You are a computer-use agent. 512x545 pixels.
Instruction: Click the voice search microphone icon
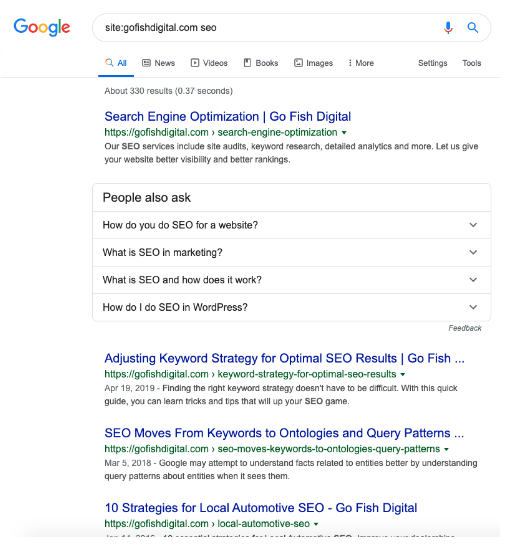(x=448, y=27)
